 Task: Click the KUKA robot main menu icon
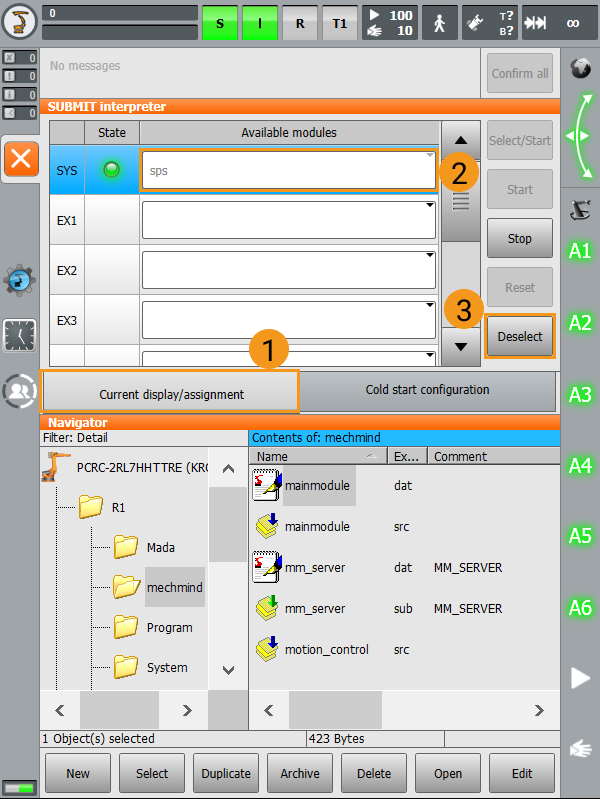(20, 22)
